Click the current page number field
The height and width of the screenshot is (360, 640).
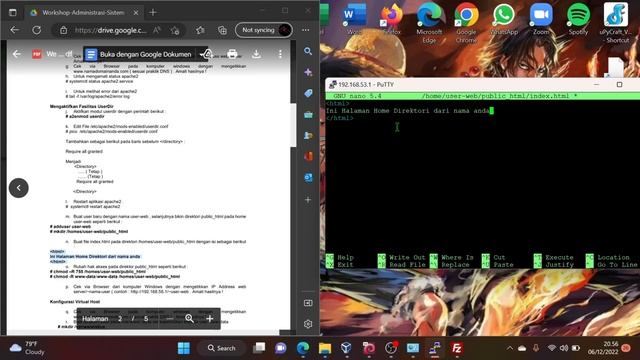(x=120, y=319)
